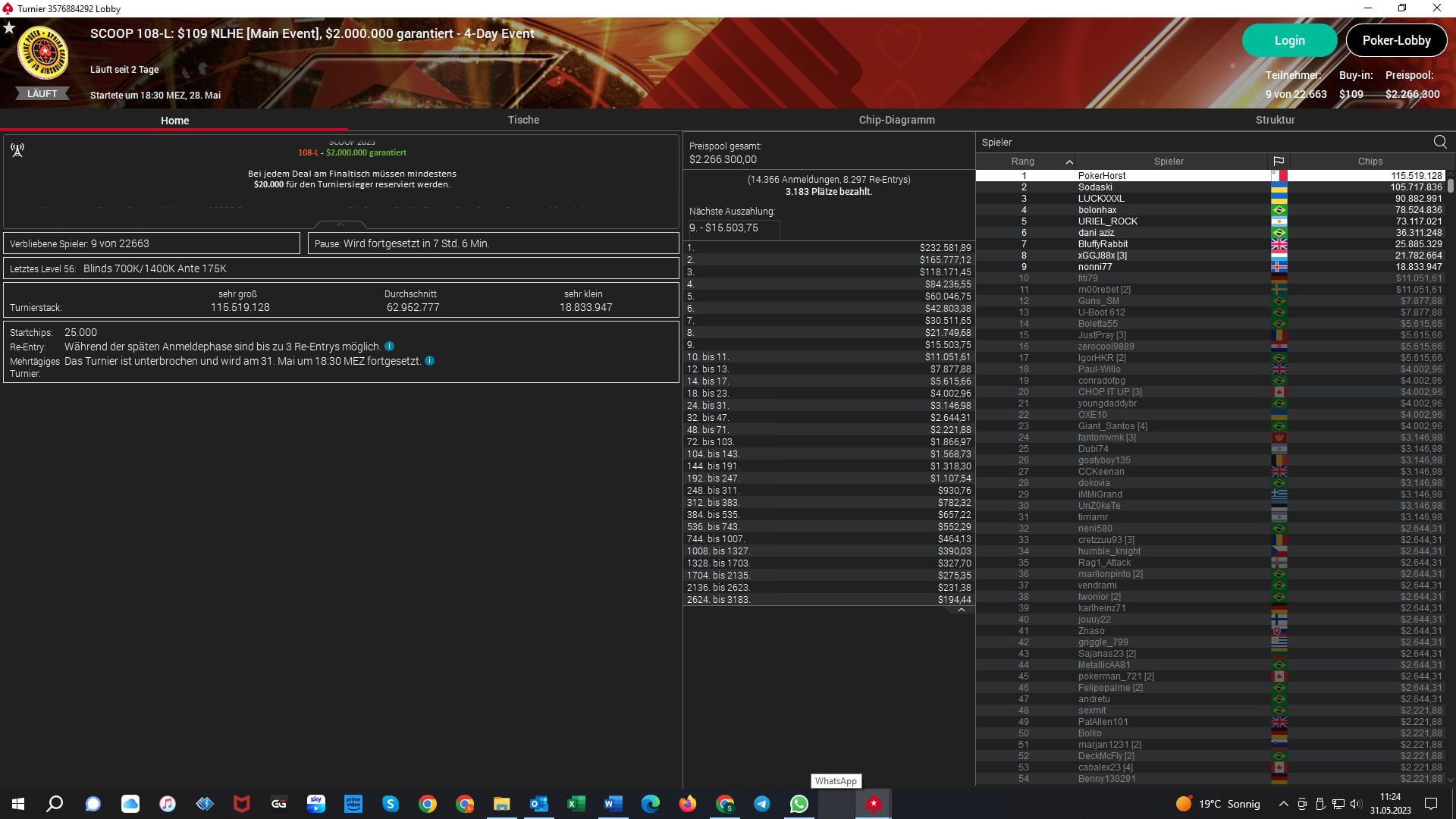1456x819 pixels.
Task: Open the Windows Start menu
Action: click(x=18, y=804)
